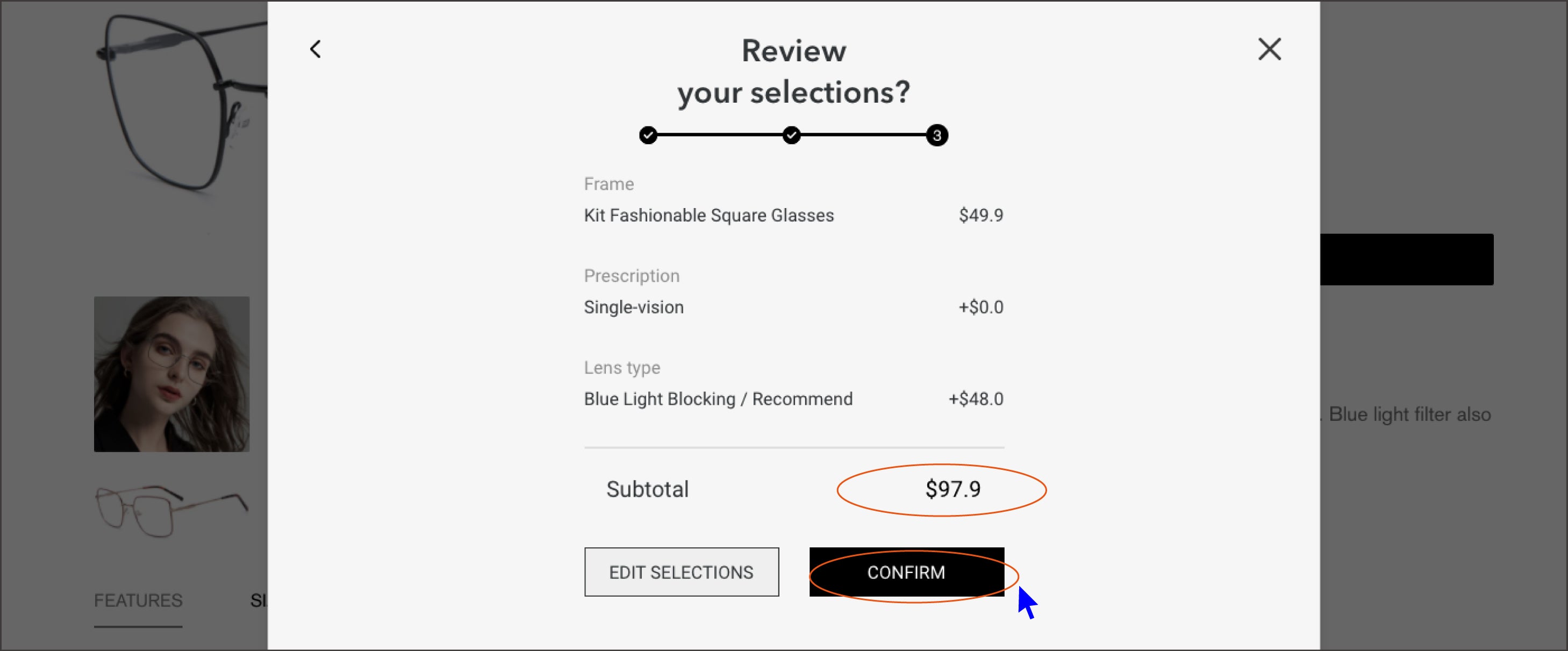Click the Edit Selections button

(681, 572)
